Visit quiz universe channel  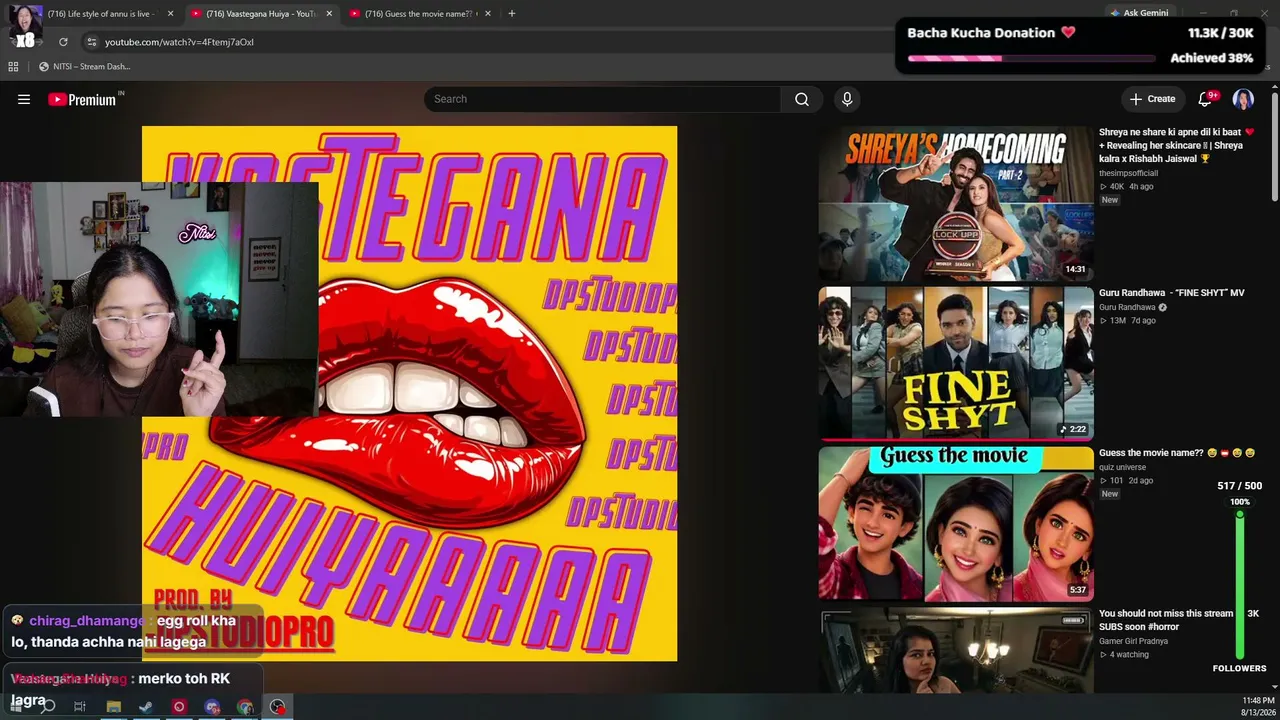1122,467
